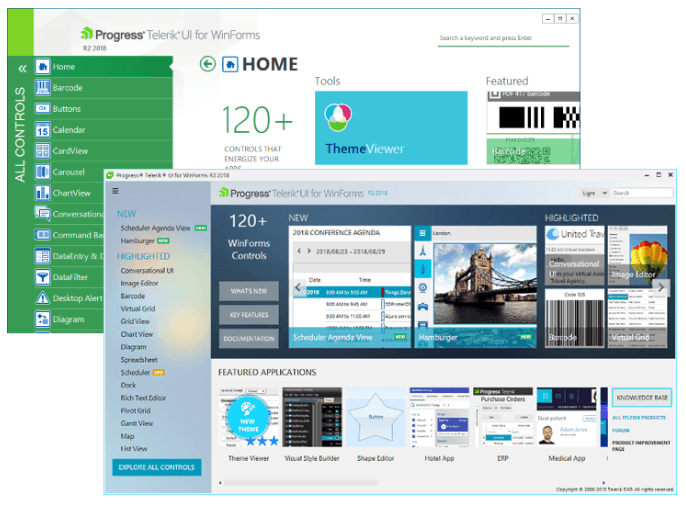Select the Diagram icon in green sidebar
The height and width of the screenshot is (514, 686).
pyautogui.click(x=42, y=319)
